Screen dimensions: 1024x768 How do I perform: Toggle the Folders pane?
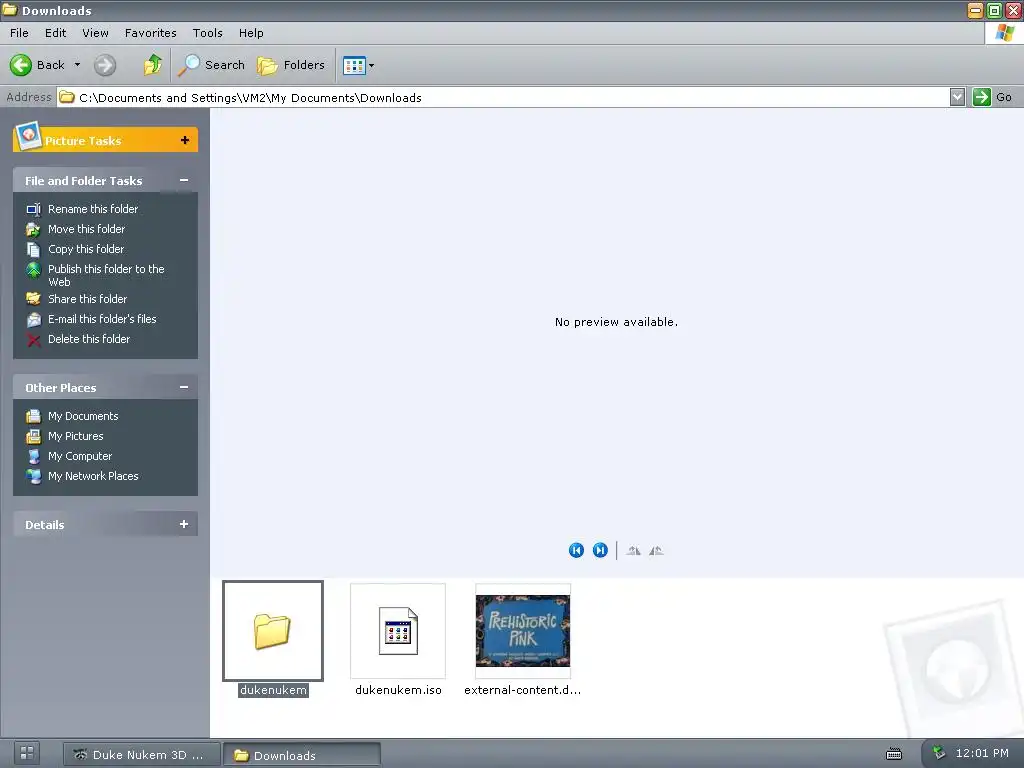pos(291,65)
